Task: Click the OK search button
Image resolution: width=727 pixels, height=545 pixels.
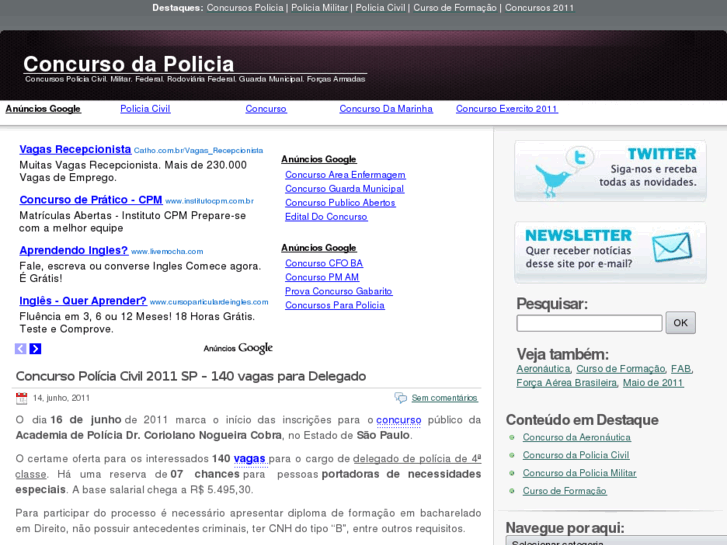Action: (680, 322)
